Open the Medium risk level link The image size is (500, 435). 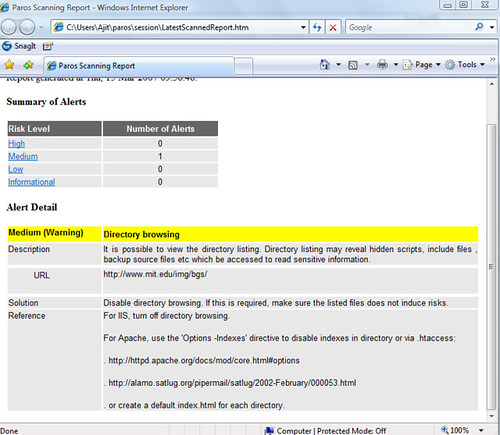click(x=23, y=156)
